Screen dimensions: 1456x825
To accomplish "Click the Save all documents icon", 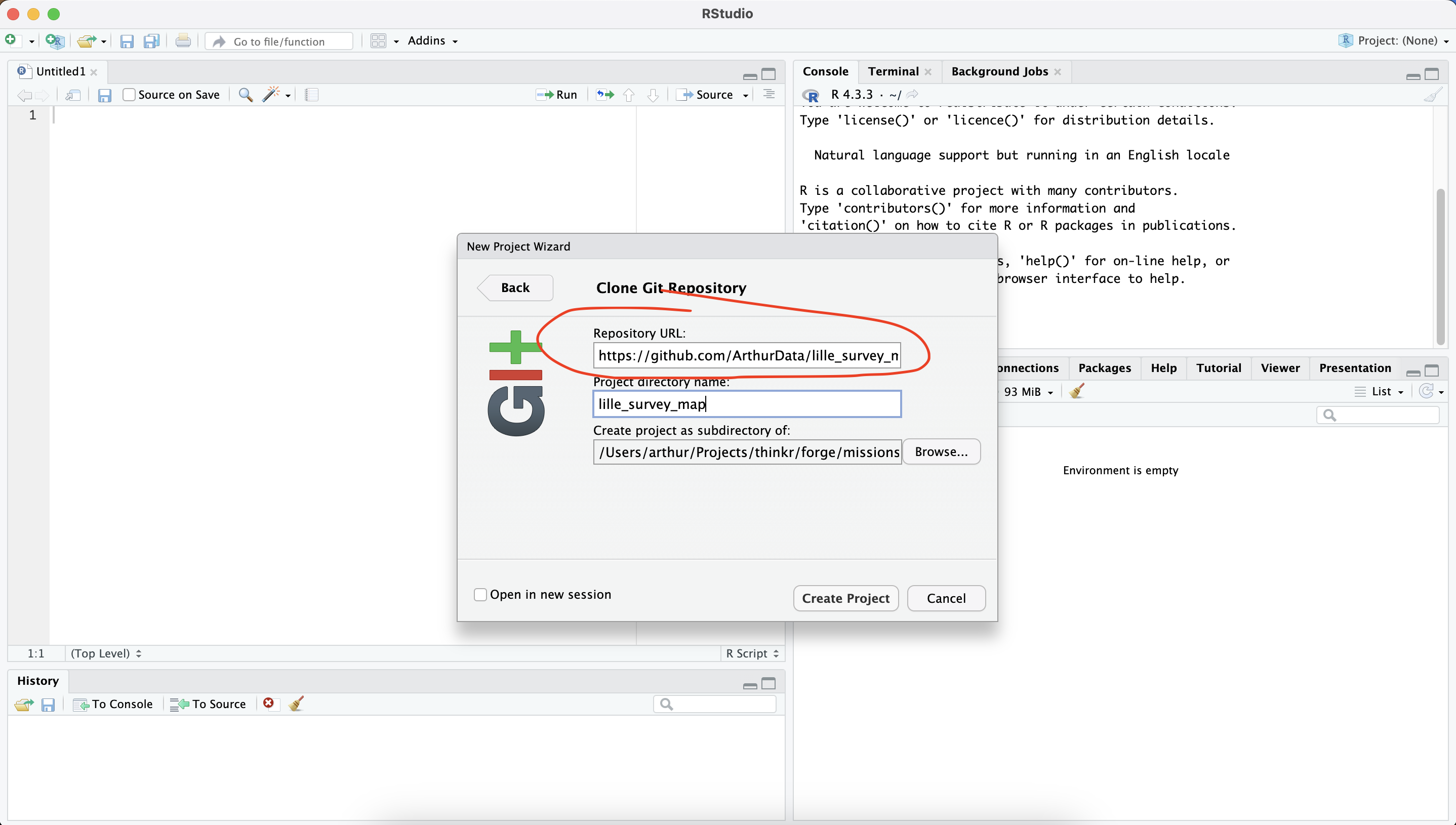I will (x=151, y=41).
